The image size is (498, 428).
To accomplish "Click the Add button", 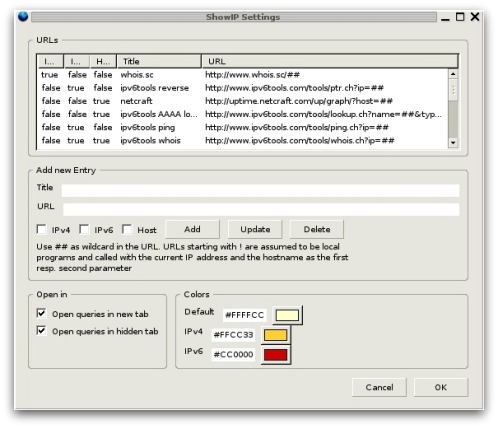I will (192, 229).
